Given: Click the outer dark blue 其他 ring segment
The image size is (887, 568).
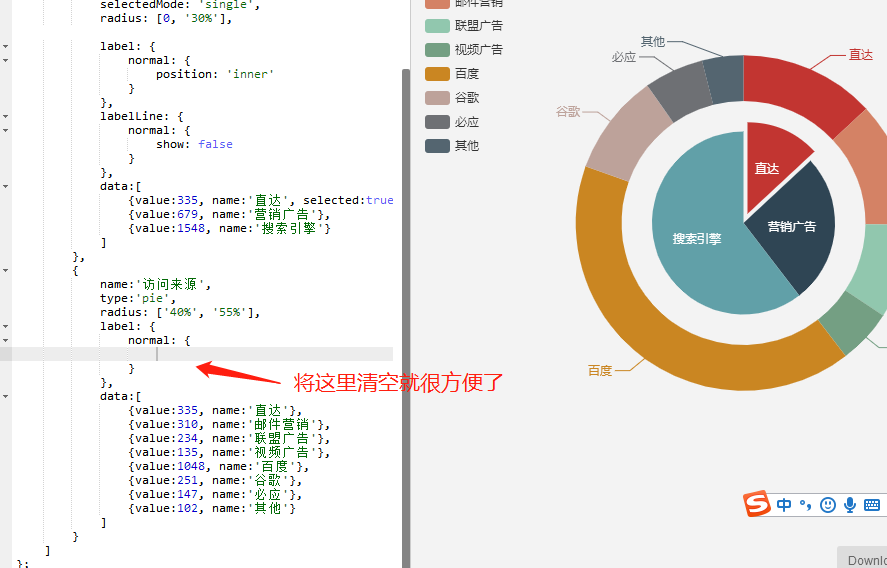Looking at the screenshot, I should click(x=725, y=80).
